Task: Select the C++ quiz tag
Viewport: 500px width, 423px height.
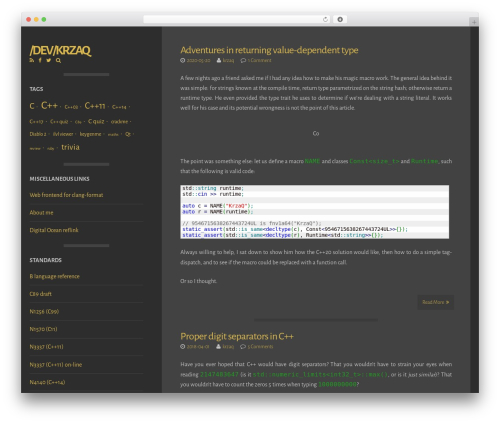Action: coord(59,122)
